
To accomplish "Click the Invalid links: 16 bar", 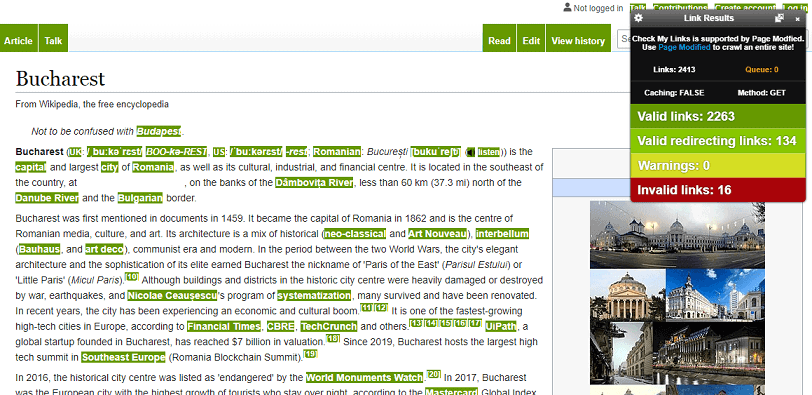I will click(718, 190).
